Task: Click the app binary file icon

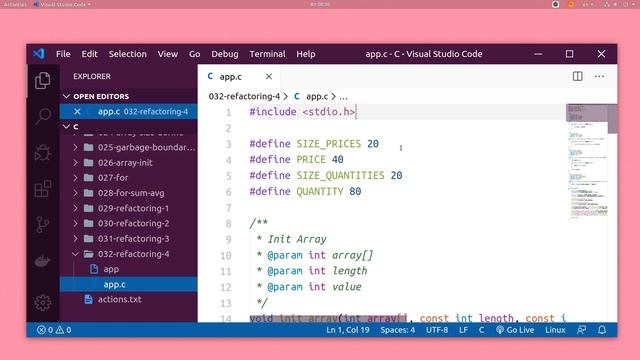Action: click(x=94, y=269)
